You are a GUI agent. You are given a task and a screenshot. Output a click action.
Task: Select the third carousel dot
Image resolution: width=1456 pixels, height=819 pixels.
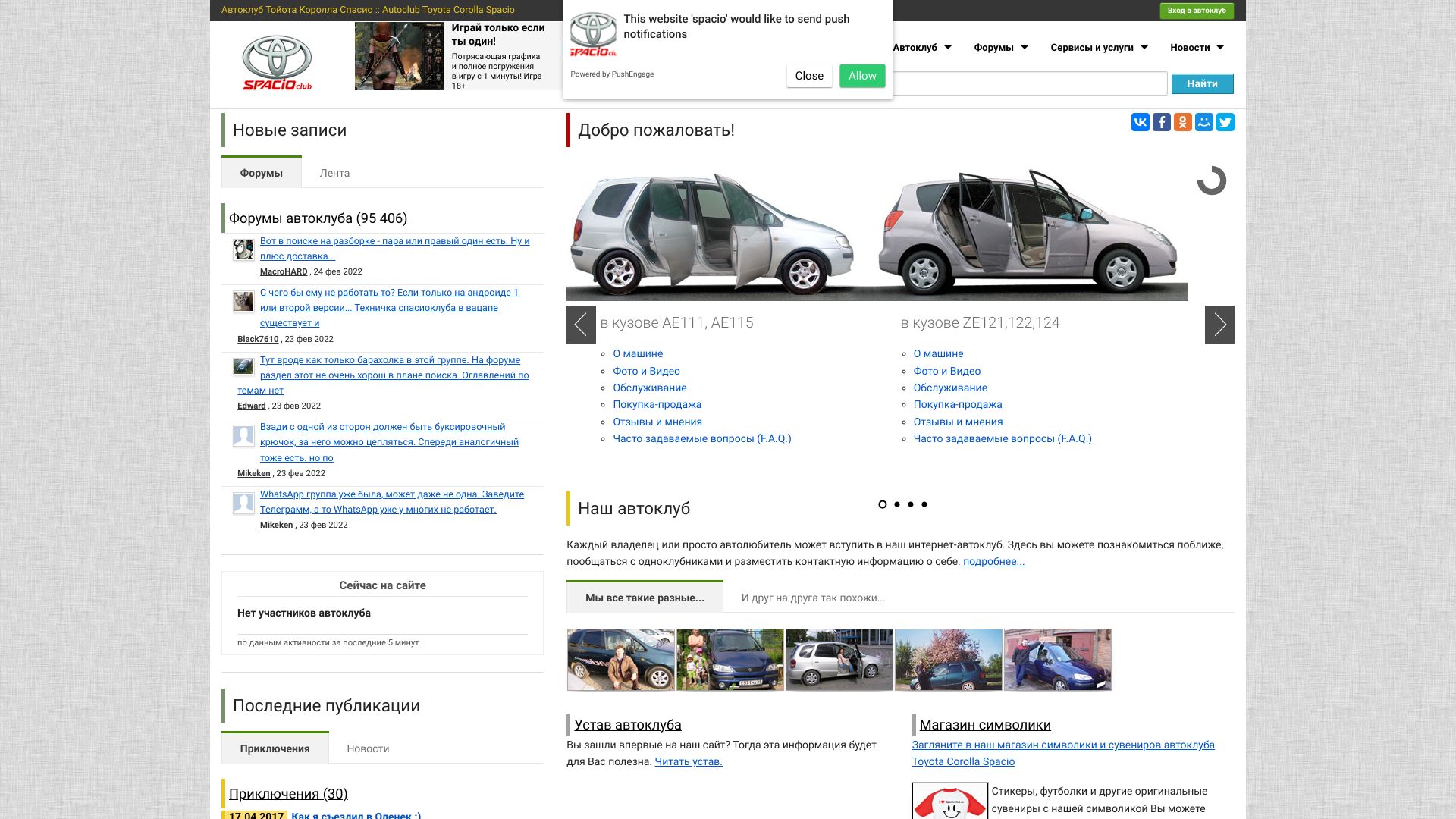pos(911,504)
